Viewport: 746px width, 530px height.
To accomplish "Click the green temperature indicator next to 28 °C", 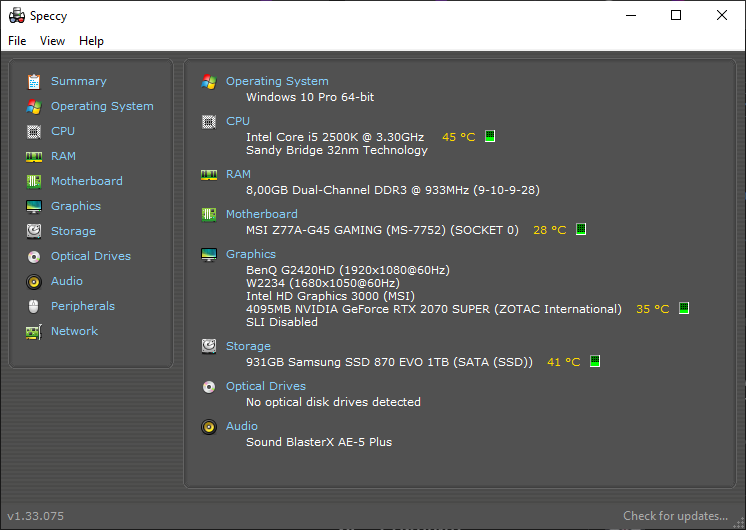I will click(581, 229).
